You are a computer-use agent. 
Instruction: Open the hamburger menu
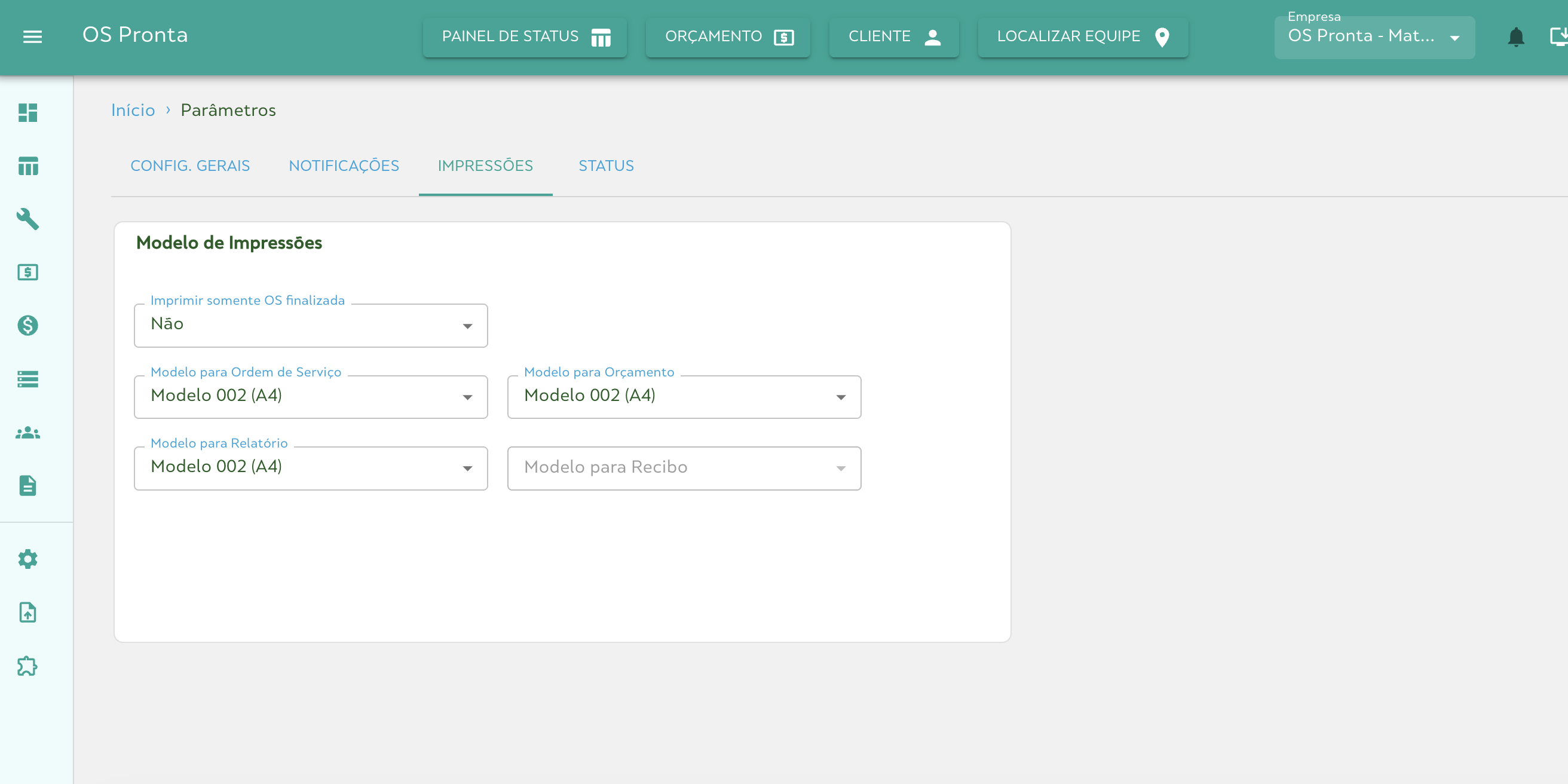(x=32, y=36)
